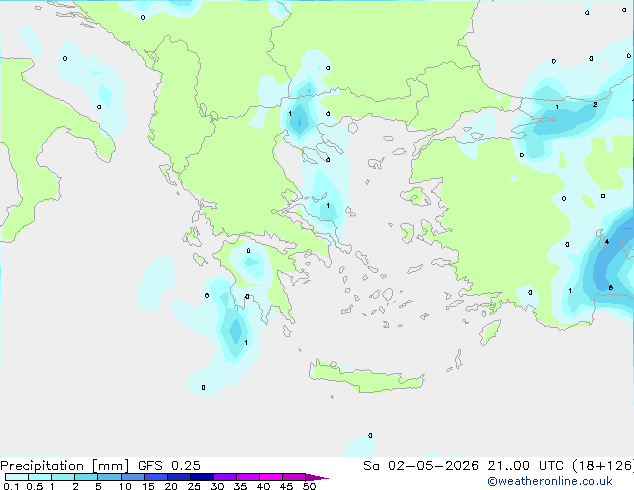Click the '25' legend scale label

tap(194, 486)
